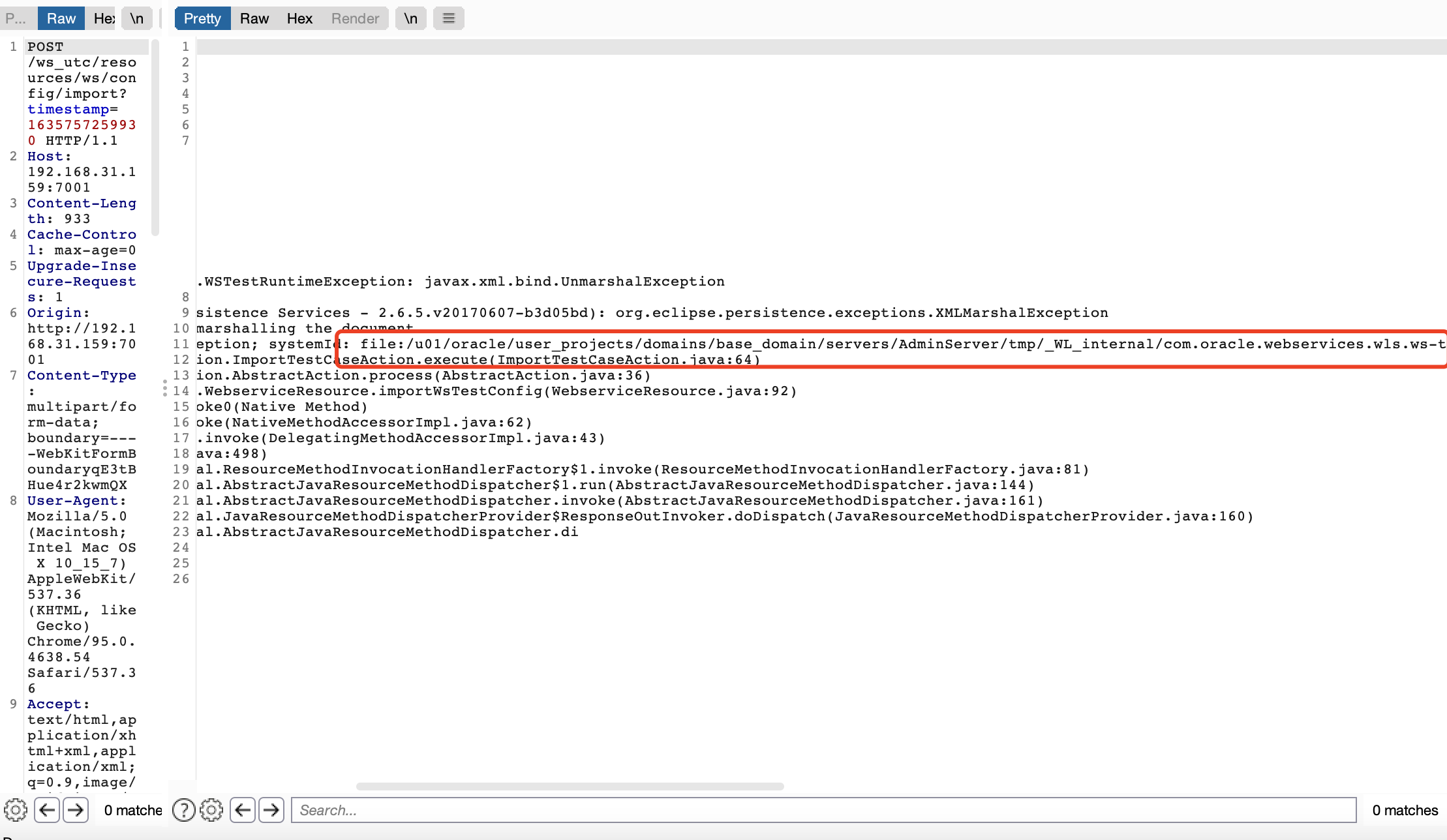Click the previous-match left arrow beside the Search field
This screenshot has height=840, width=1447.
(x=242, y=810)
